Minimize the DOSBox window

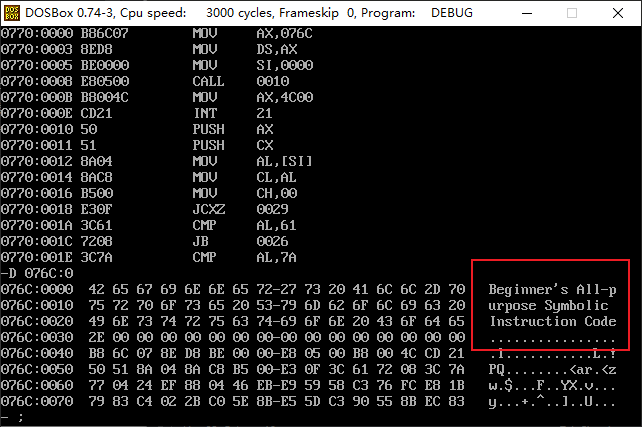[527, 13]
